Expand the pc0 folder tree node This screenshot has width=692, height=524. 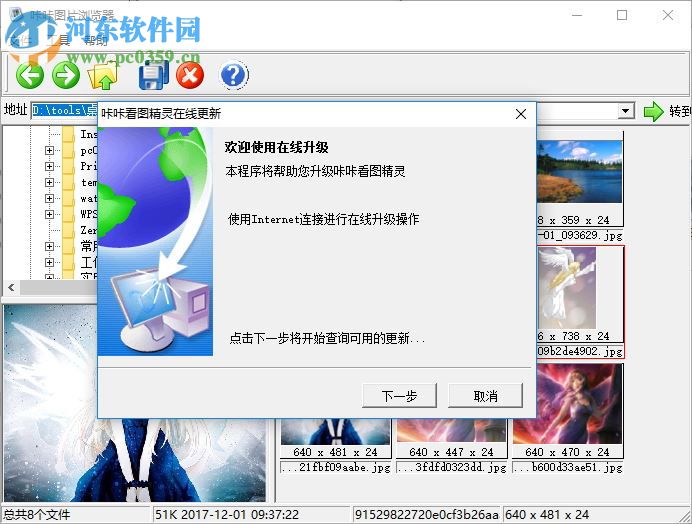pyautogui.click(x=49, y=151)
